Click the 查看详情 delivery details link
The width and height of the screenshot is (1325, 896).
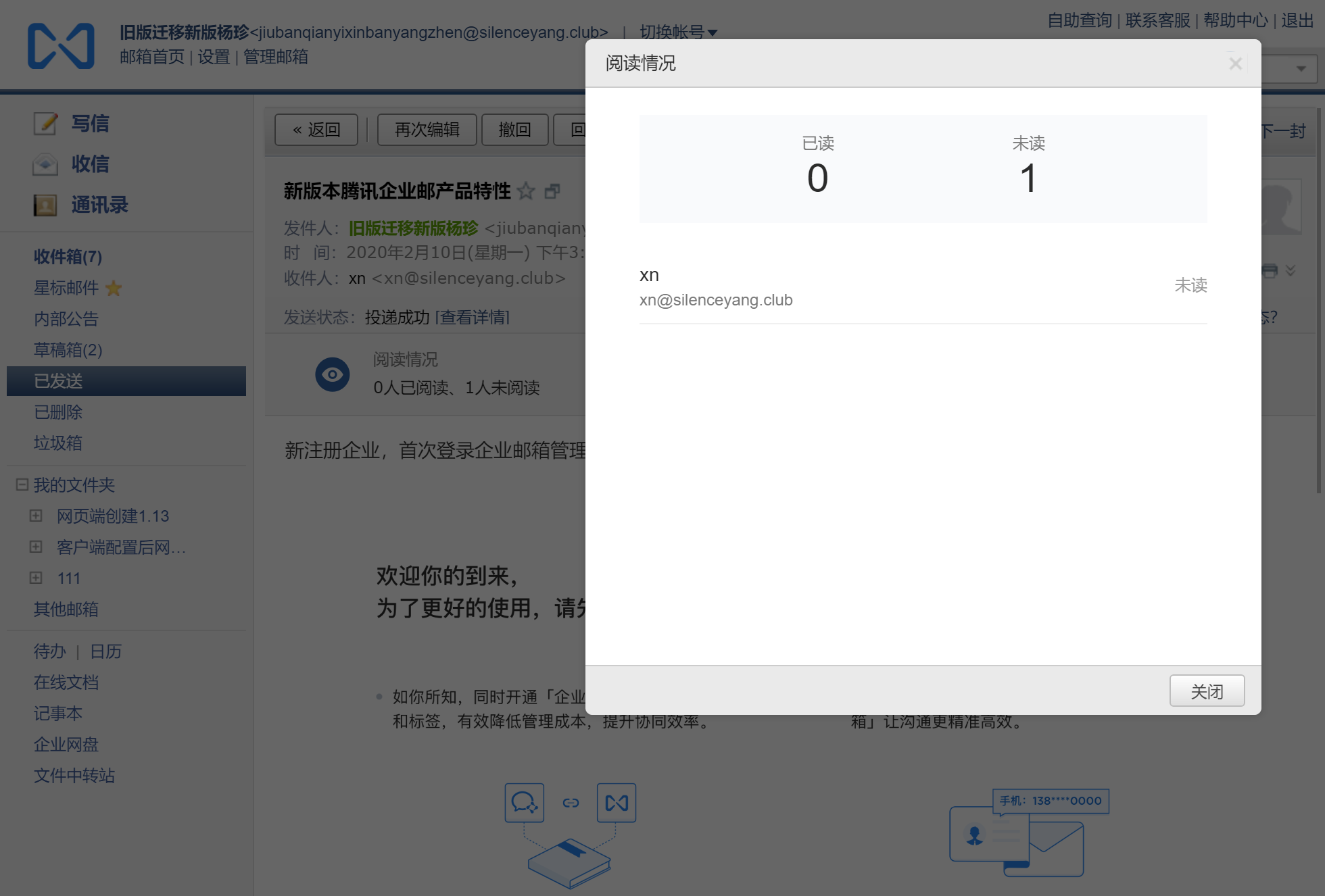coord(473,317)
